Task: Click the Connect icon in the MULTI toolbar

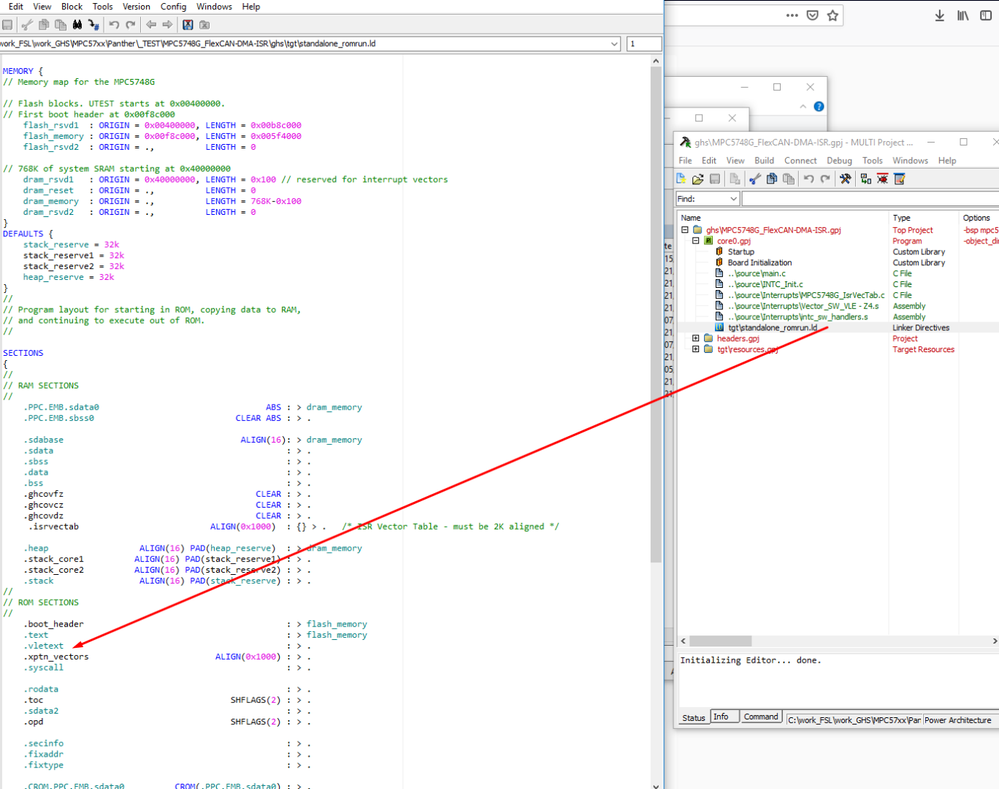Action: pos(866,179)
